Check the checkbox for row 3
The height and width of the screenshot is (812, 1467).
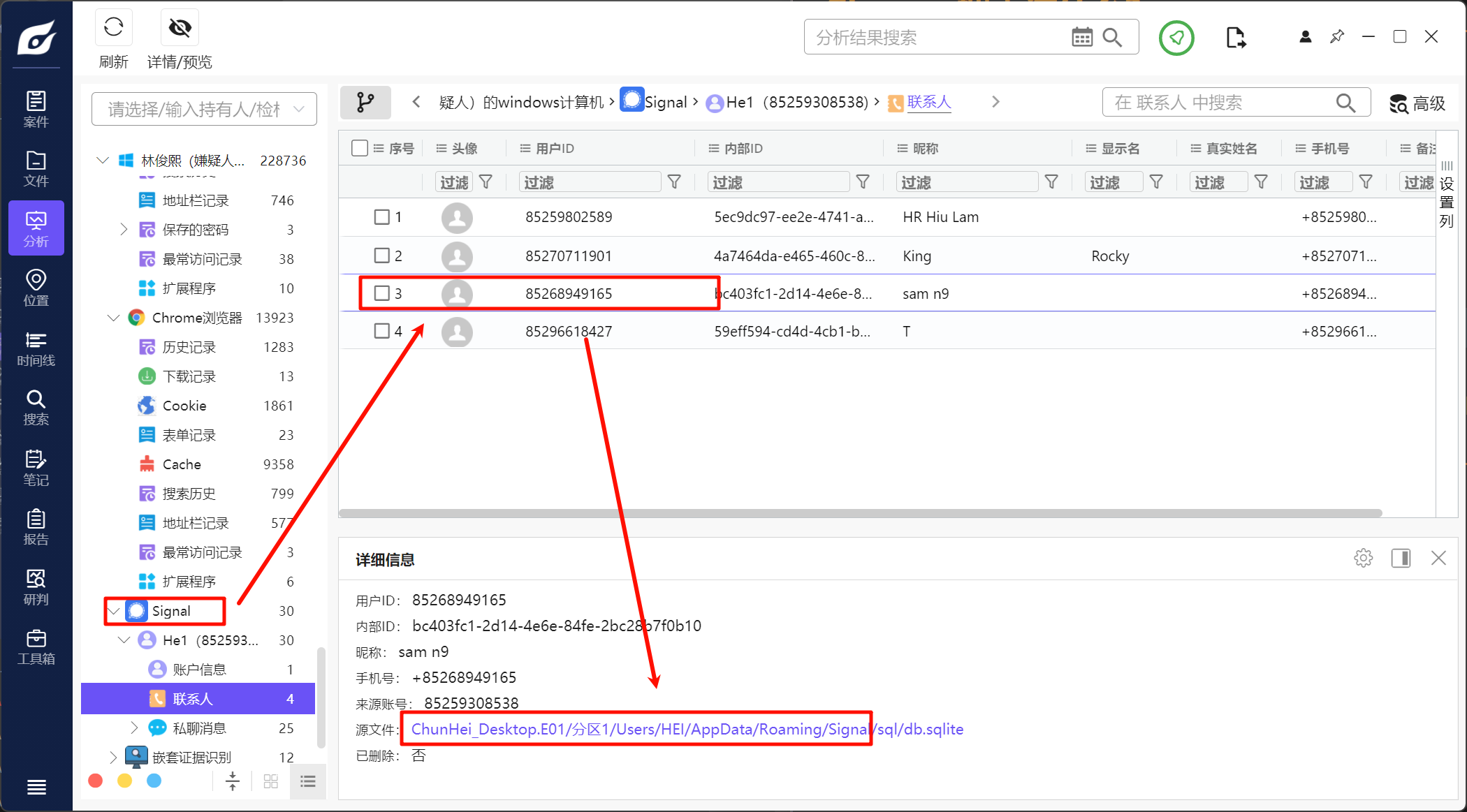381,293
